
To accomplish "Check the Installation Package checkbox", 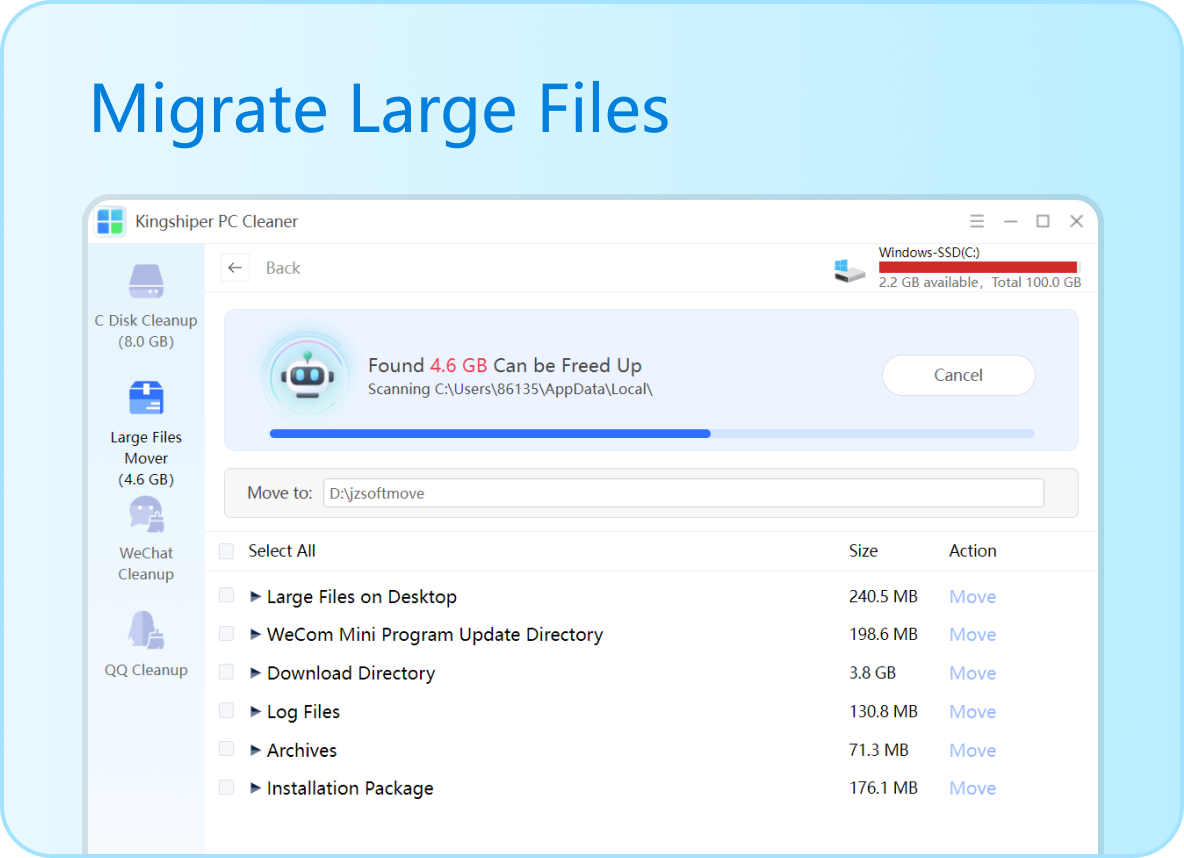I will [227, 787].
